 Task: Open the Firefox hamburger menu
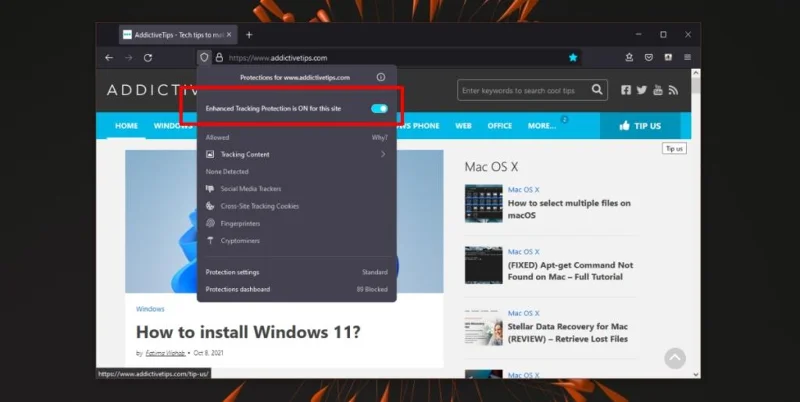pyautogui.click(x=687, y=58)
